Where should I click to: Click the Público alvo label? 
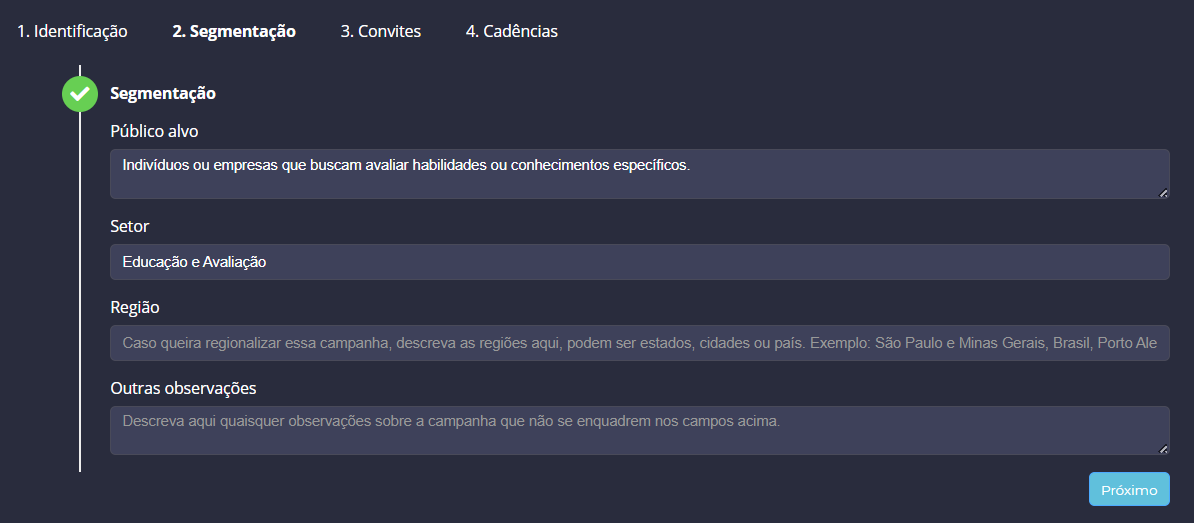tap(155, 131)
